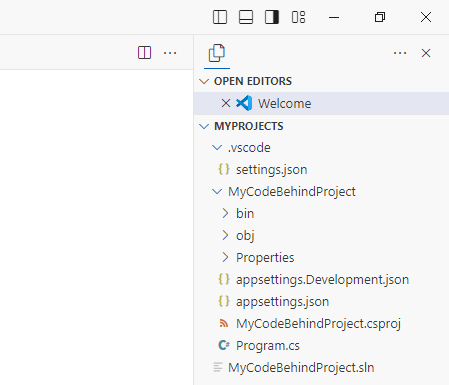Screen dimensions: 449x385
Task: Open MyCodeBehindProject.sln
Action: (x=301, y=368)
